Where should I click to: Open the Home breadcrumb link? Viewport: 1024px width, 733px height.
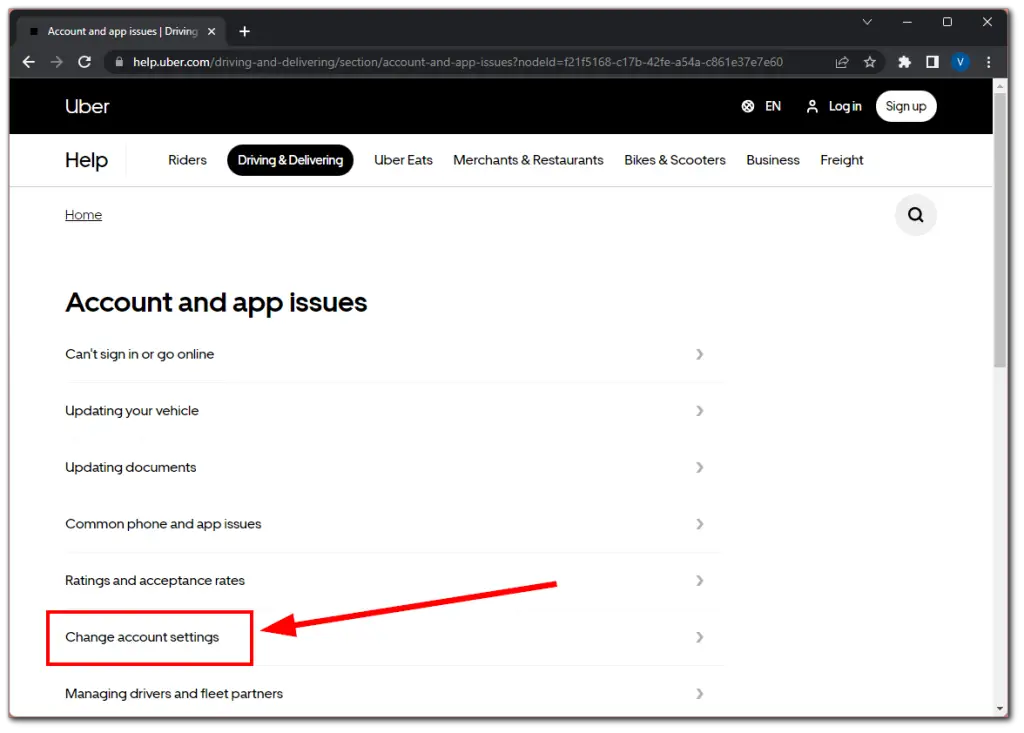point(83,214)
